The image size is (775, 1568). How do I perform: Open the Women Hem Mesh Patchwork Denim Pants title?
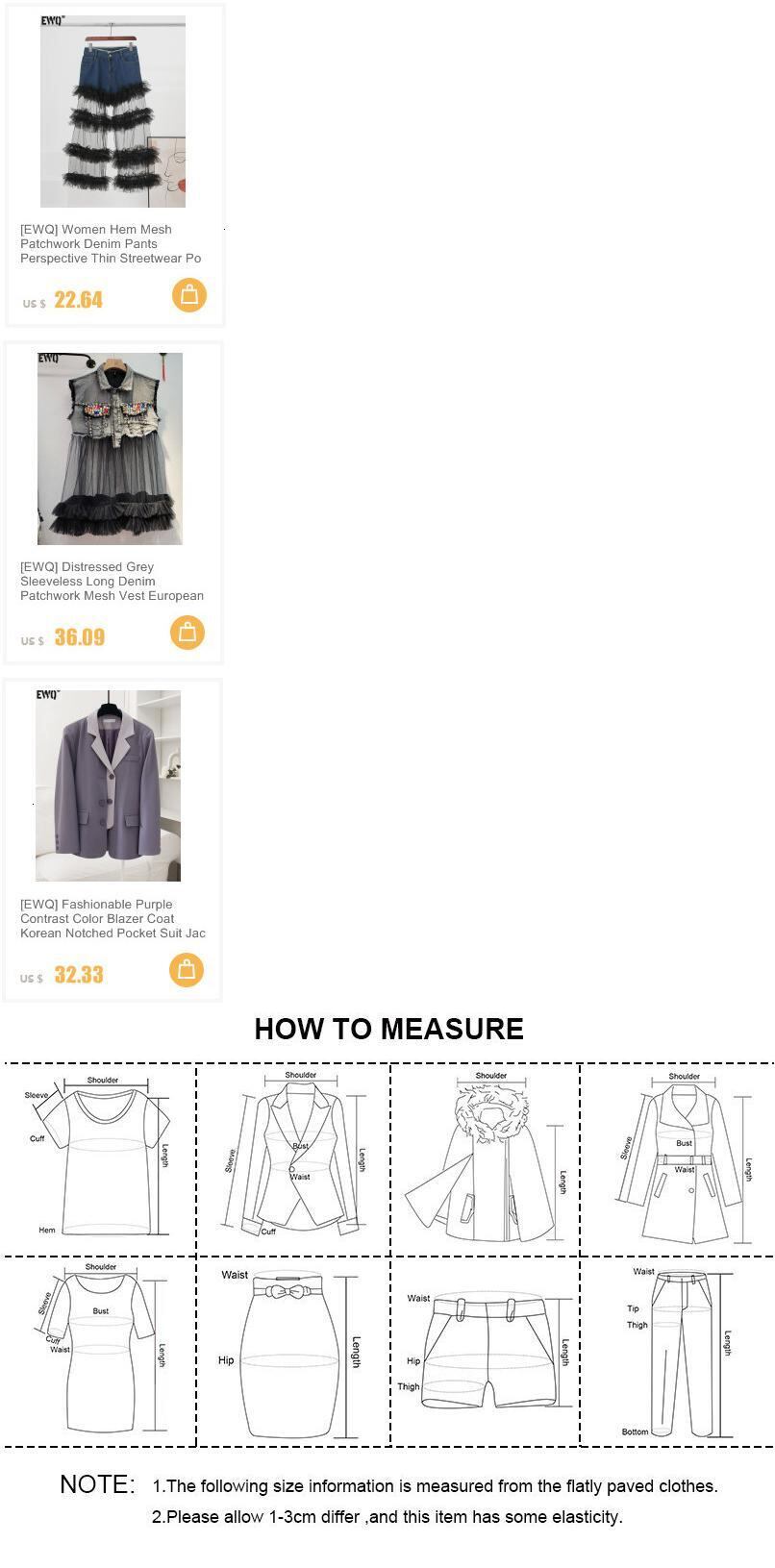tap(112, 244)
